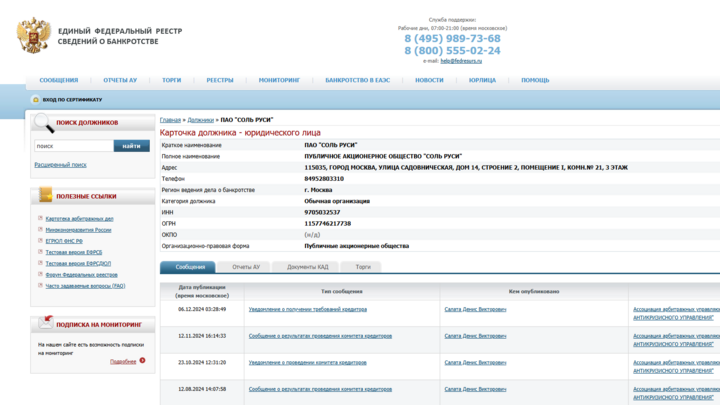Image resolution: width=720 pixels, height=405 pixels.
Task: Open Тестовая версия ЕФРСБ link
Action: point(73,252)
